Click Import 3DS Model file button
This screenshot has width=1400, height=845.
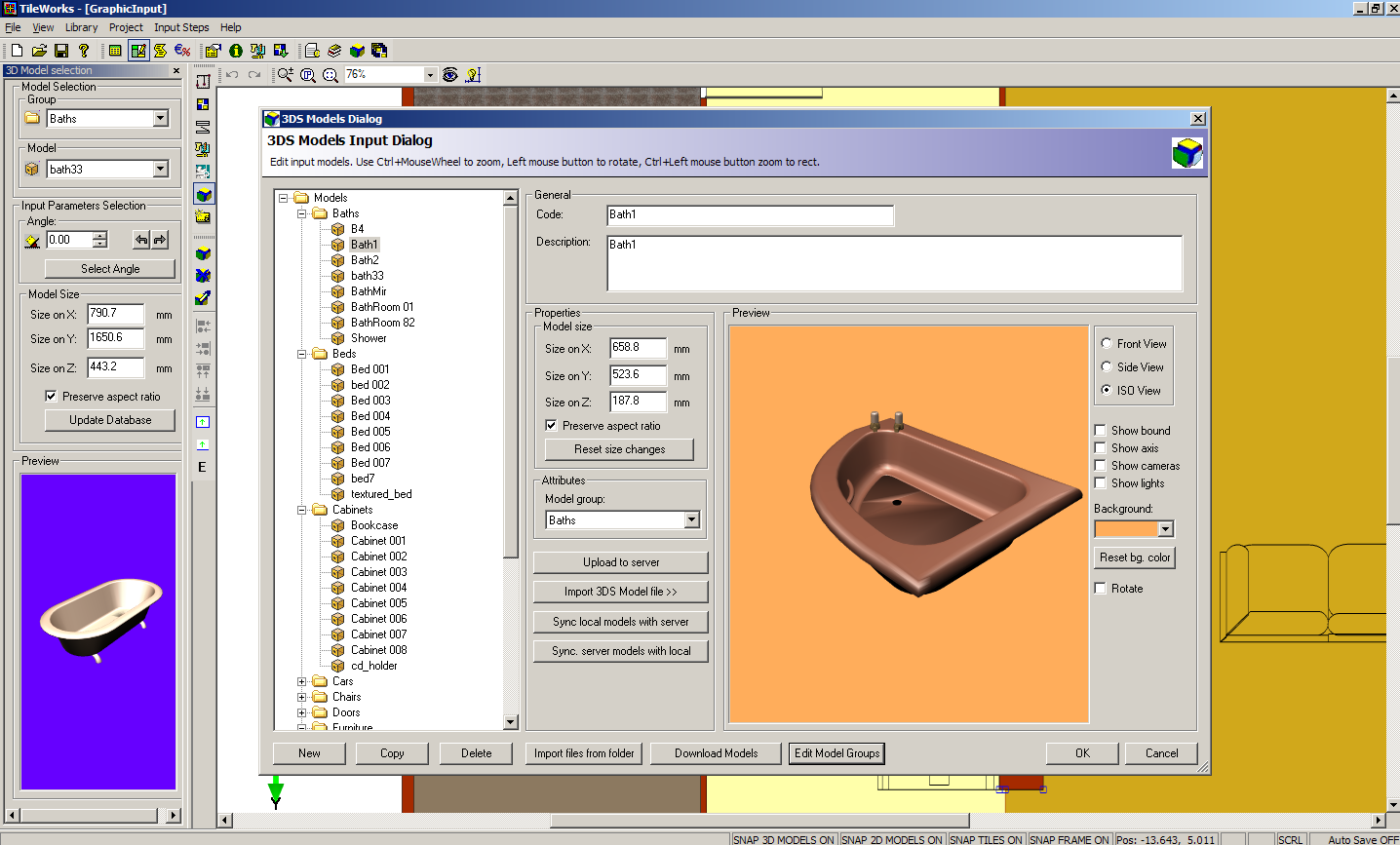[621, 592]
